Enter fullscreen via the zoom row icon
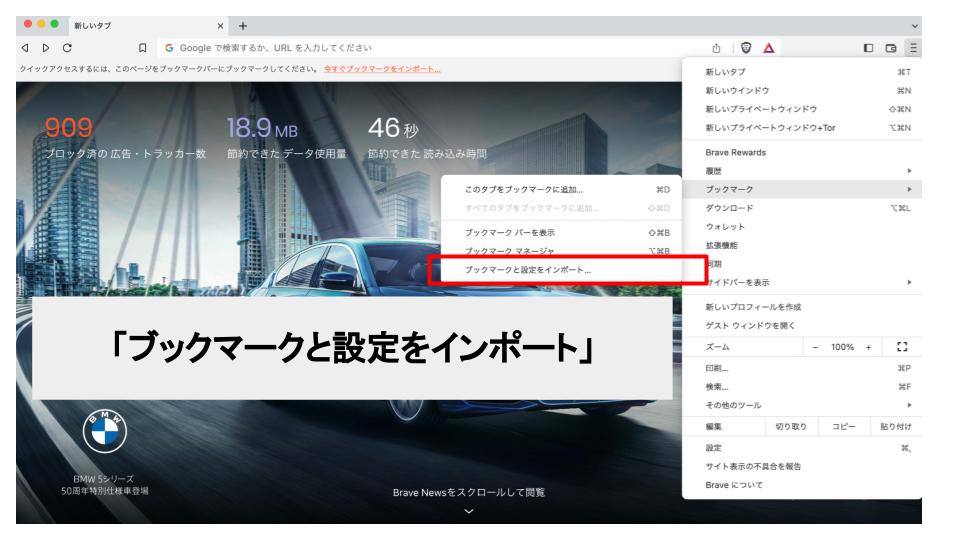This screenshot has width=960, height=540. click(x=902, y=347)
